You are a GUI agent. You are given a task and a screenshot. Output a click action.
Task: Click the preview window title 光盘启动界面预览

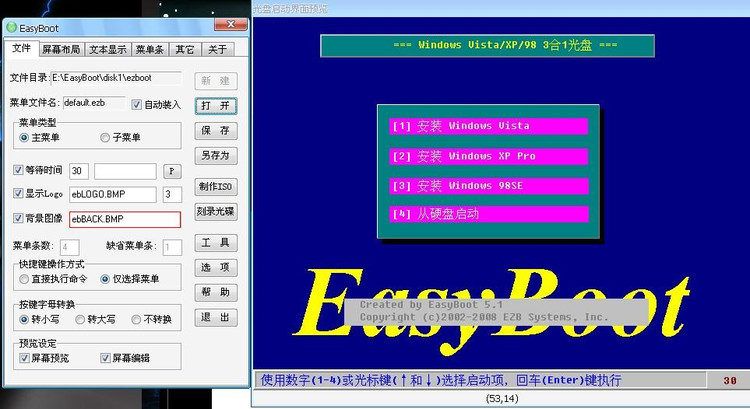(290, 9)
